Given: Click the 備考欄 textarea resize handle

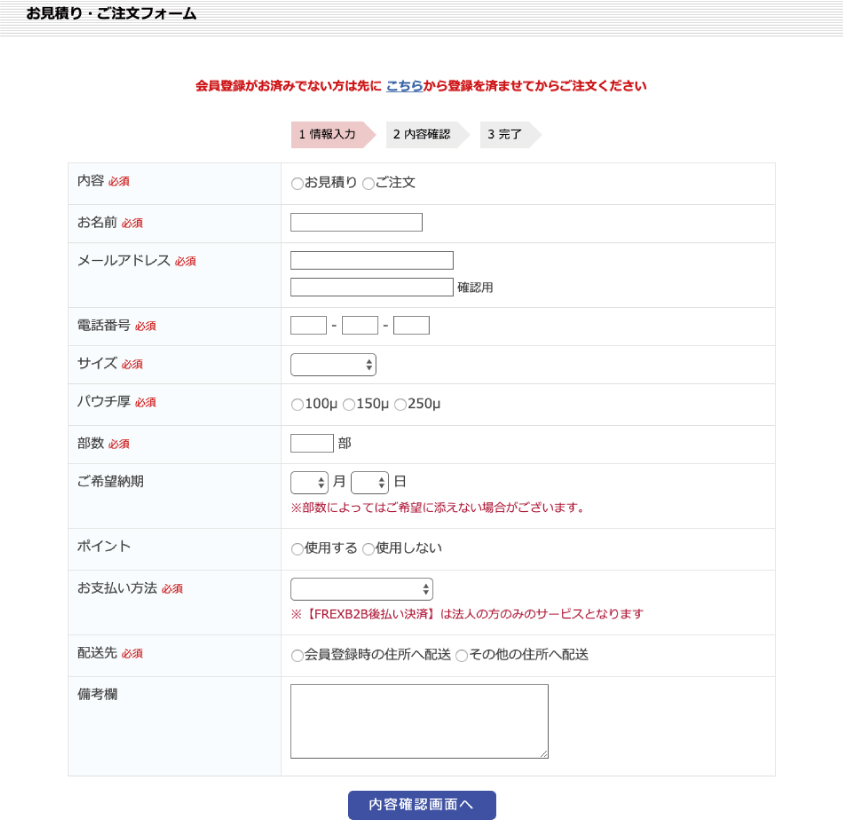Looking at the screenshot, I should [544, 754].
